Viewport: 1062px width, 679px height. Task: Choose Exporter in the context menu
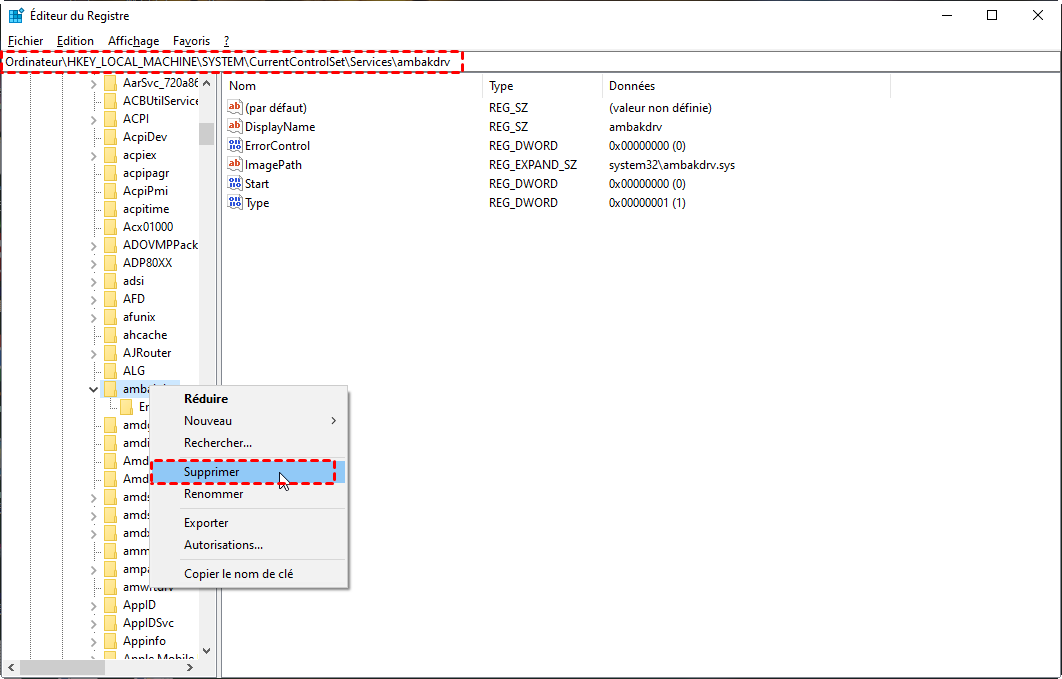(x=248, y=523)
